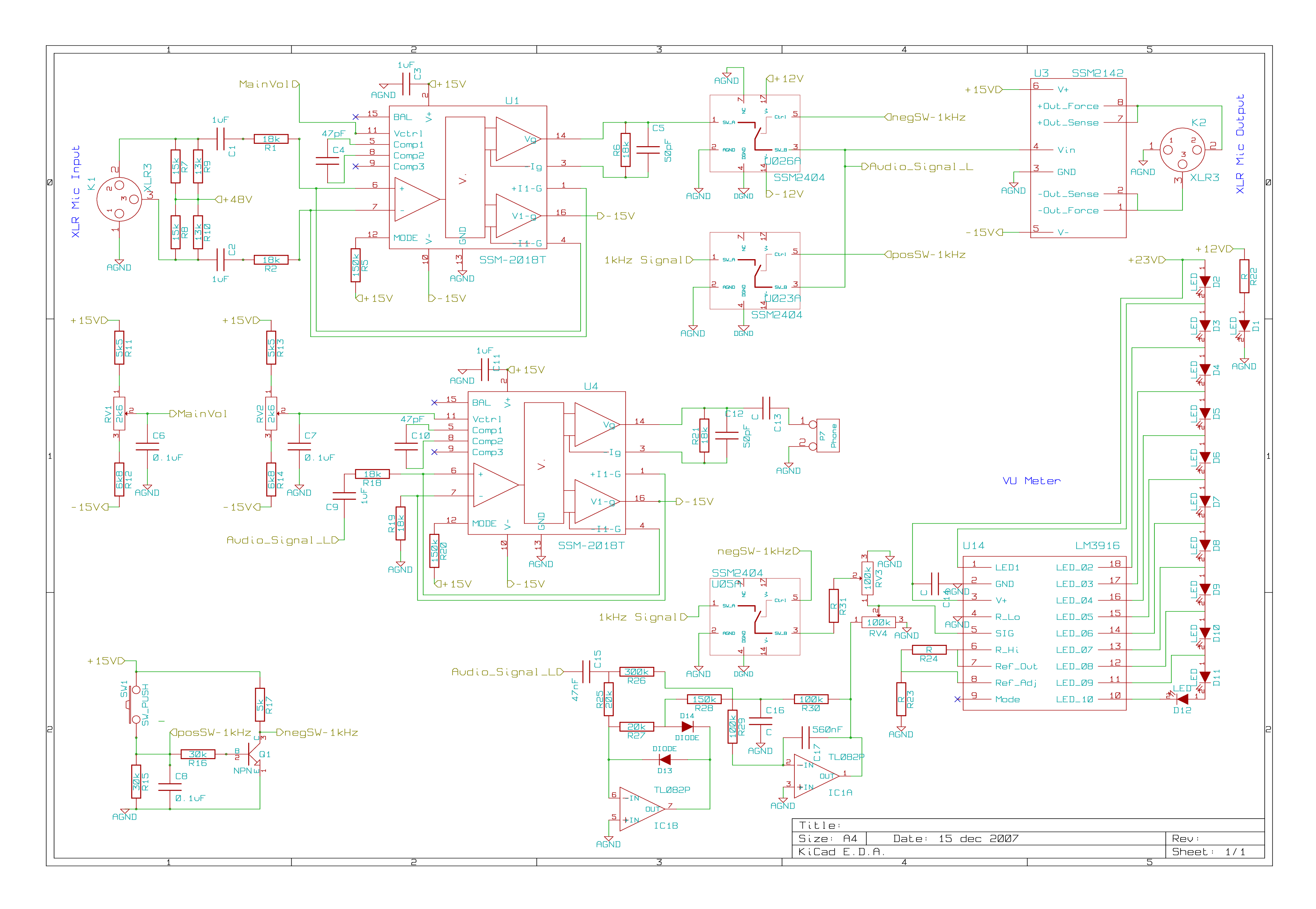Select the 'XLR Mic Output' annotation text

1240,144
